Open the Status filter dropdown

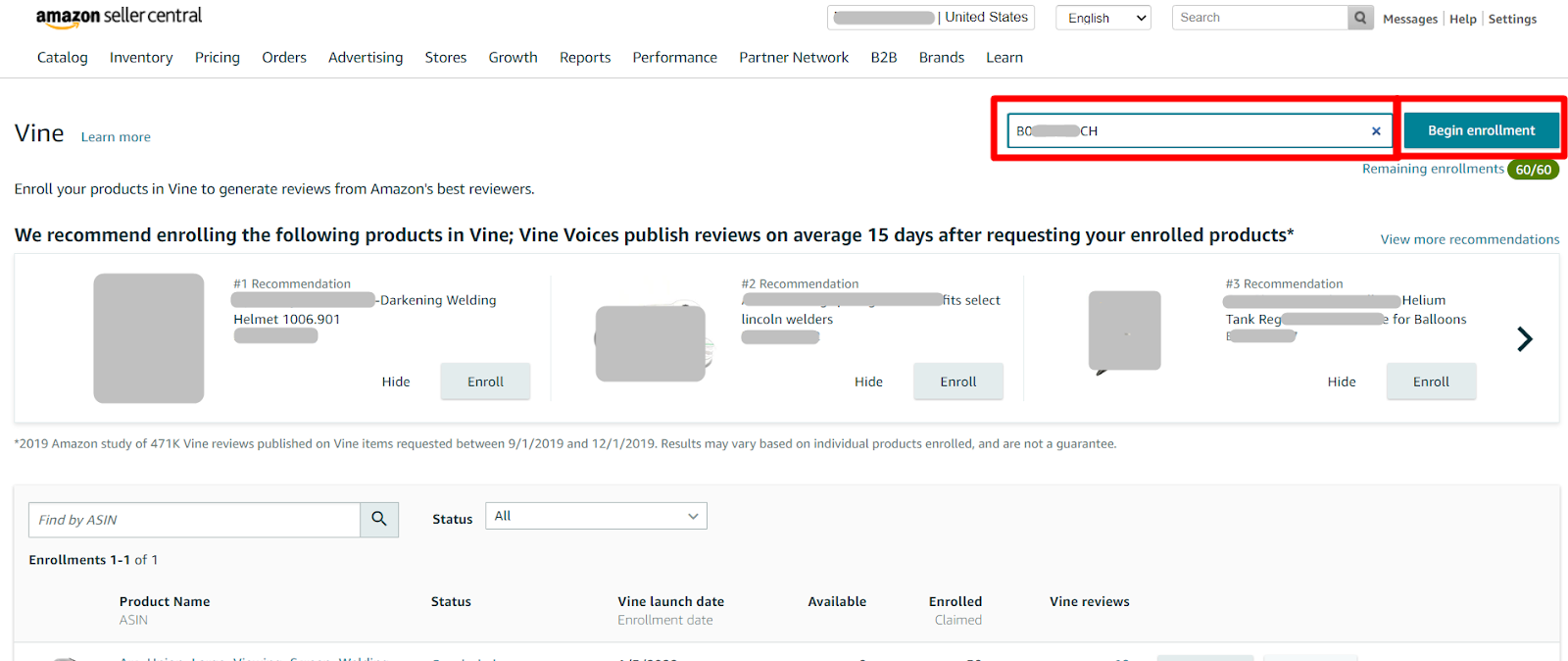click(596, 516)
